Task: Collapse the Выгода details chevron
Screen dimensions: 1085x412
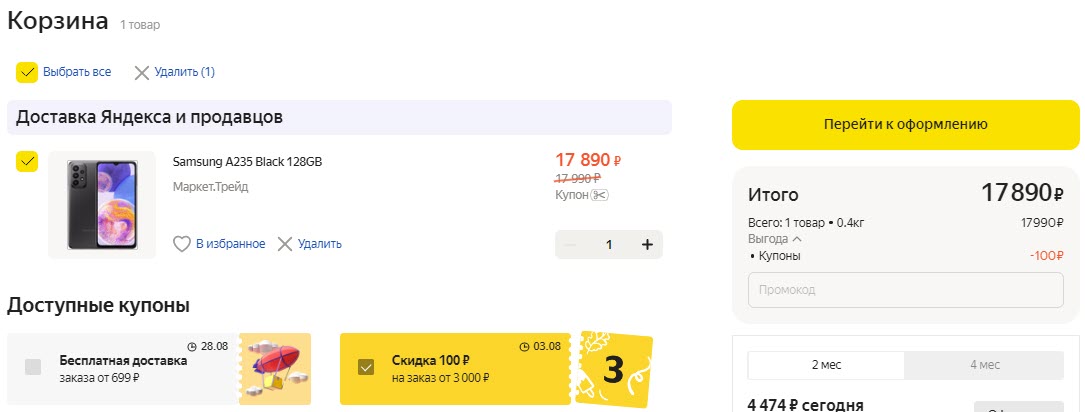Action: click(797, 239)
